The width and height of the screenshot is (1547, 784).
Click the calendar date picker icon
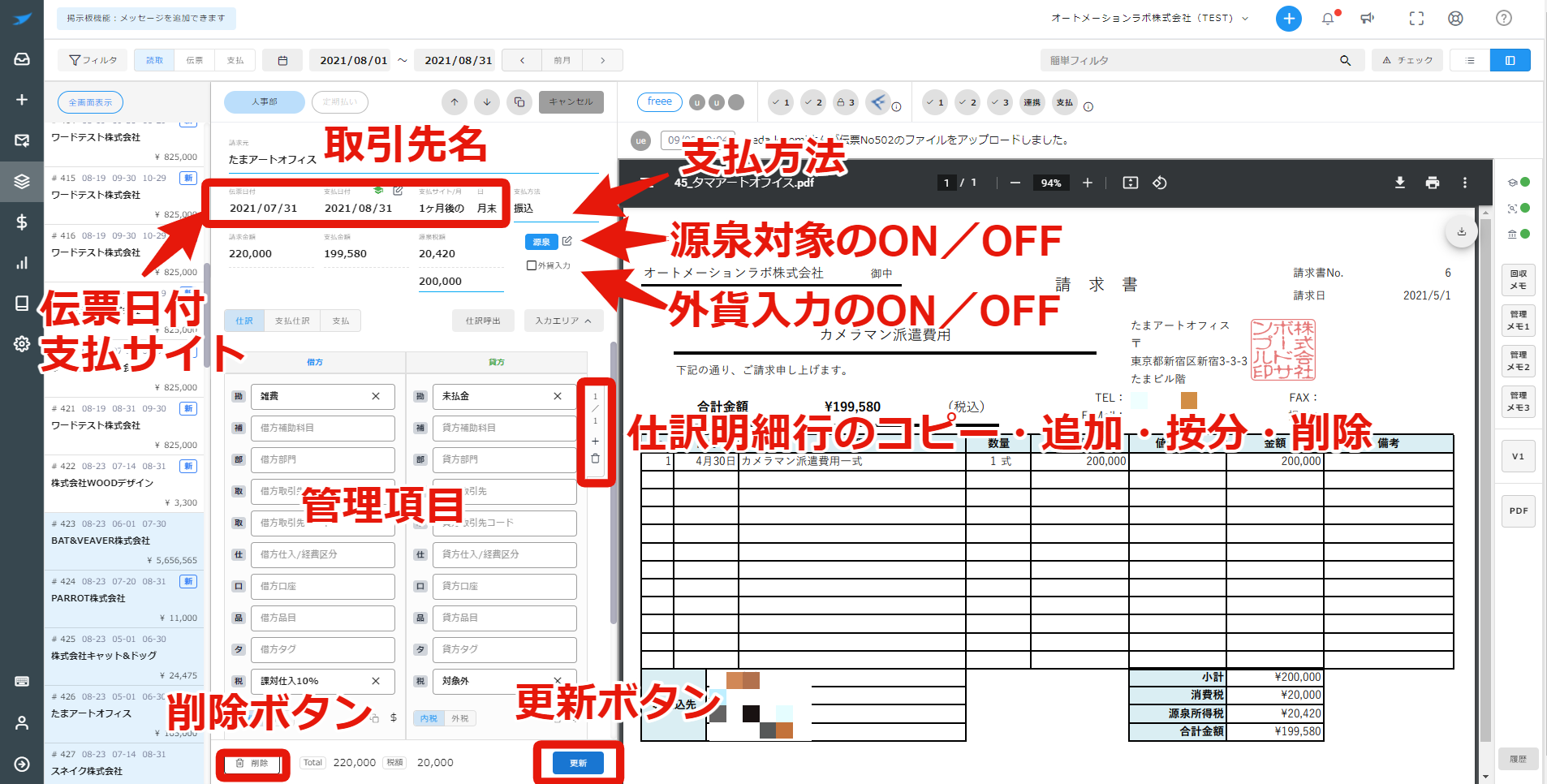click(282, 60)
